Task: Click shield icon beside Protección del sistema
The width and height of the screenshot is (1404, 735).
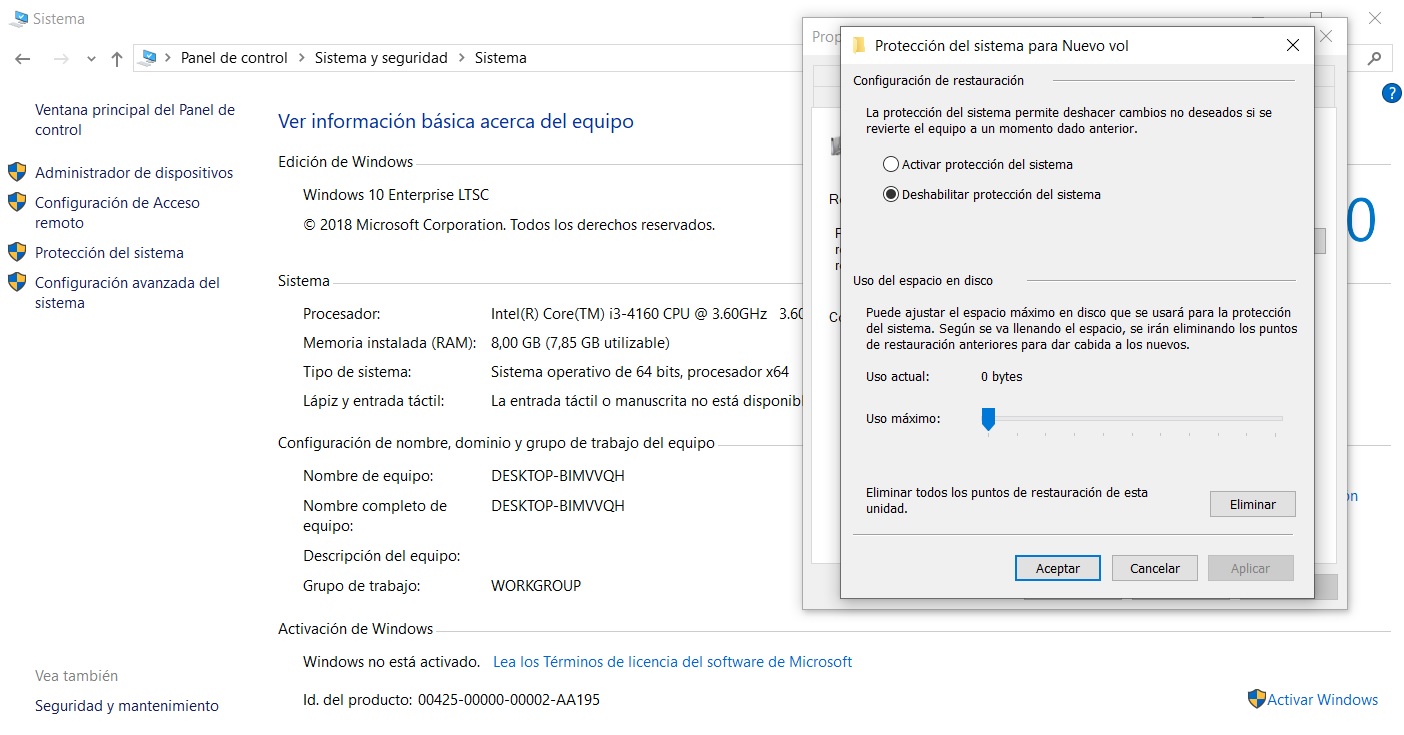Action: (17, 252)
